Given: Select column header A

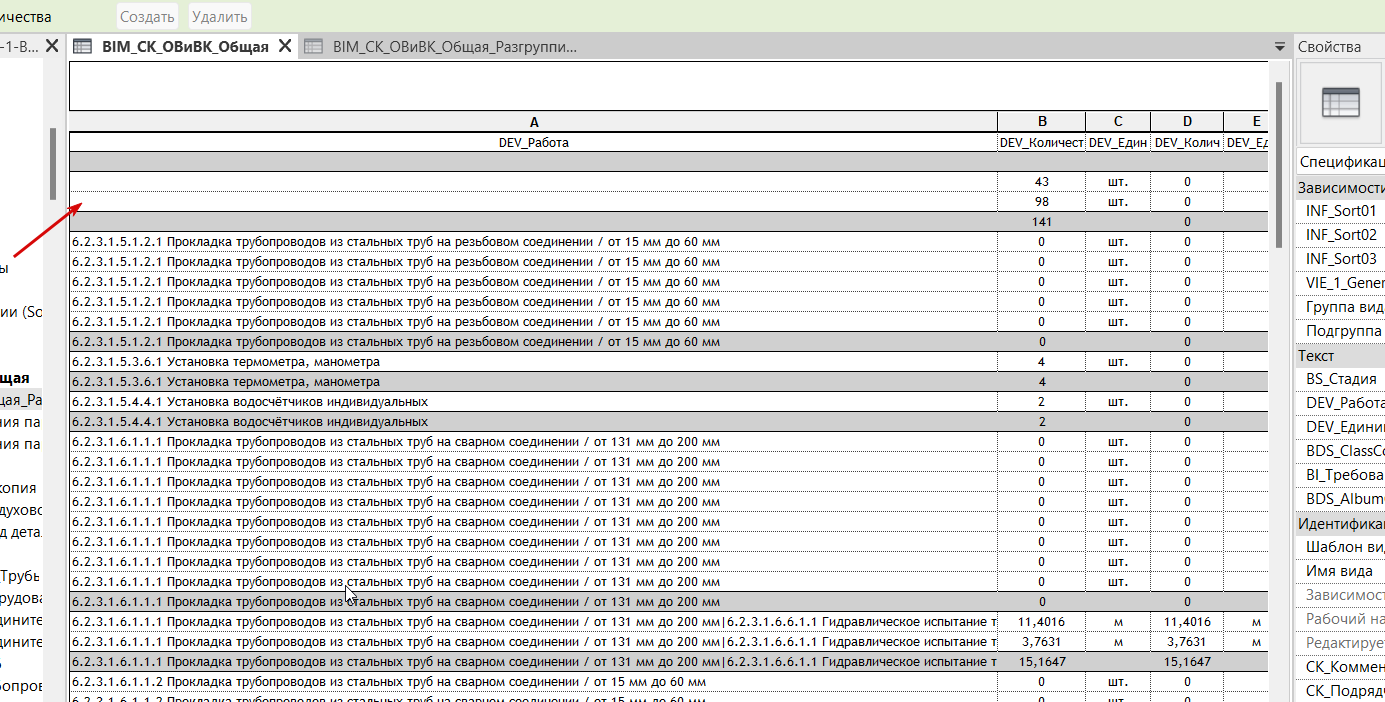Looking at the screenshot, I should [533, 122].
